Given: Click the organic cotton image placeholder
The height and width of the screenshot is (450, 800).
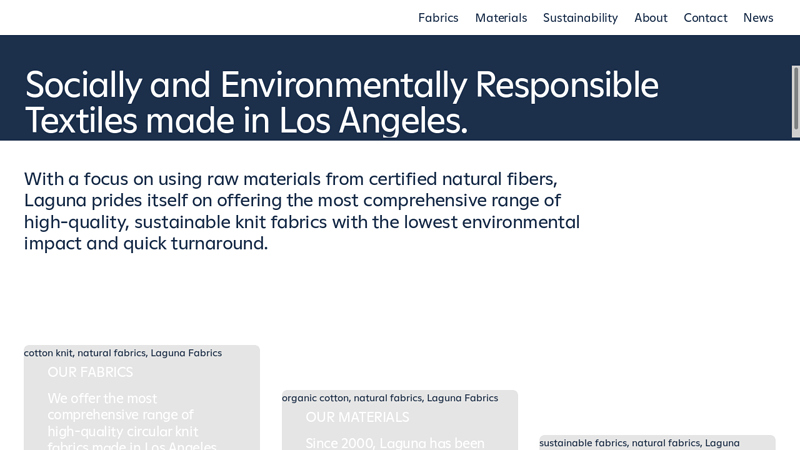Looking at the screenshot, I should tap(390, 398).
